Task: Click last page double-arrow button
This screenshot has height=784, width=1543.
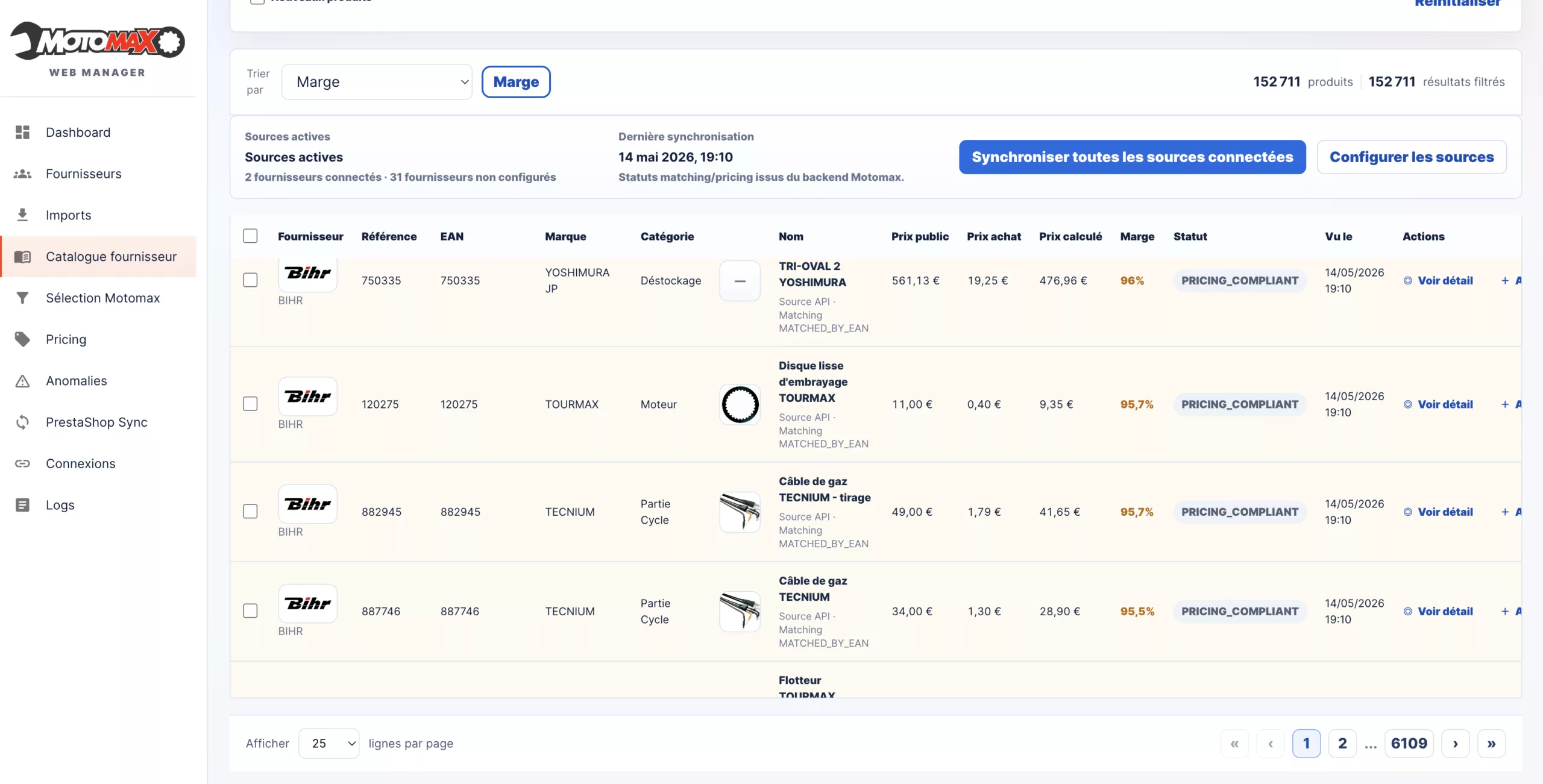Action: (x=1491, y=743)
